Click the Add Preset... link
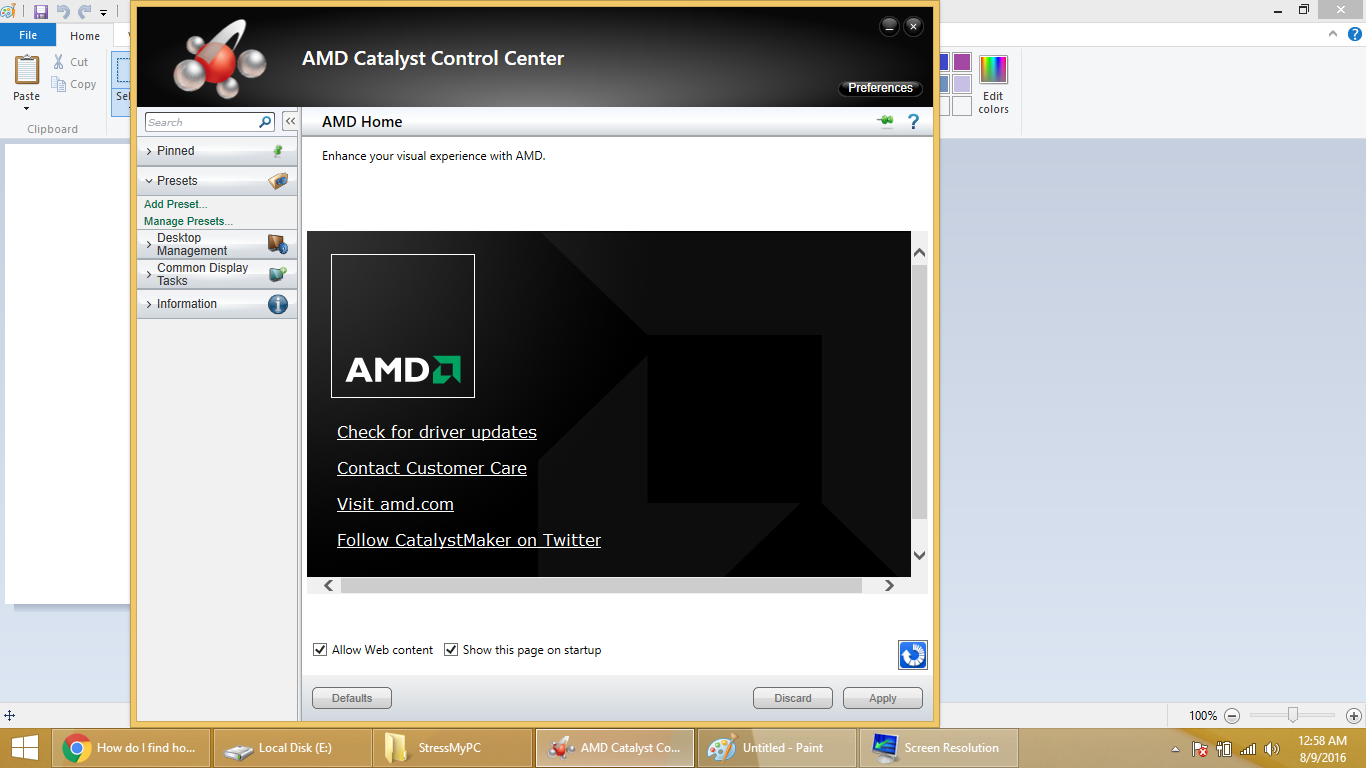 pyautogui.click(x=176, y=204)
